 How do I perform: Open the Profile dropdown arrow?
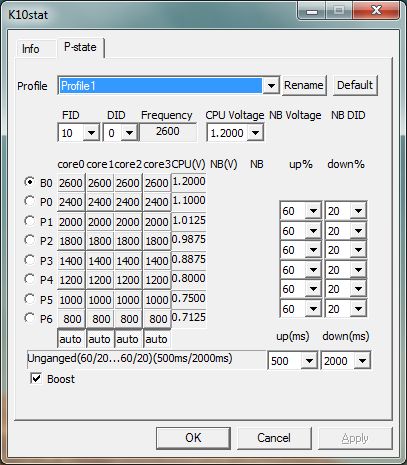pos(271,86)
